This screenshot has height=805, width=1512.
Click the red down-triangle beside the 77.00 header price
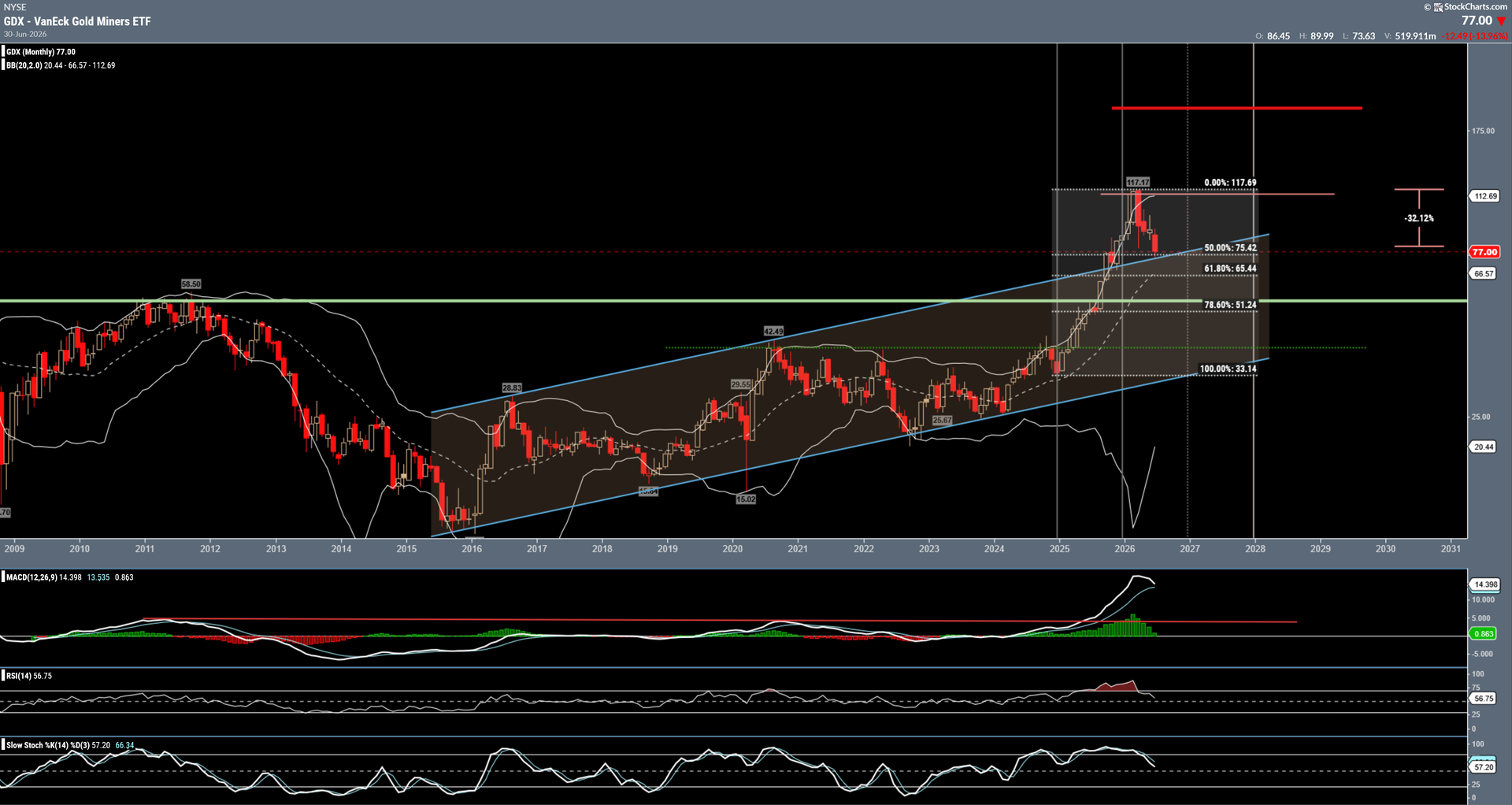click(1501, 21)
